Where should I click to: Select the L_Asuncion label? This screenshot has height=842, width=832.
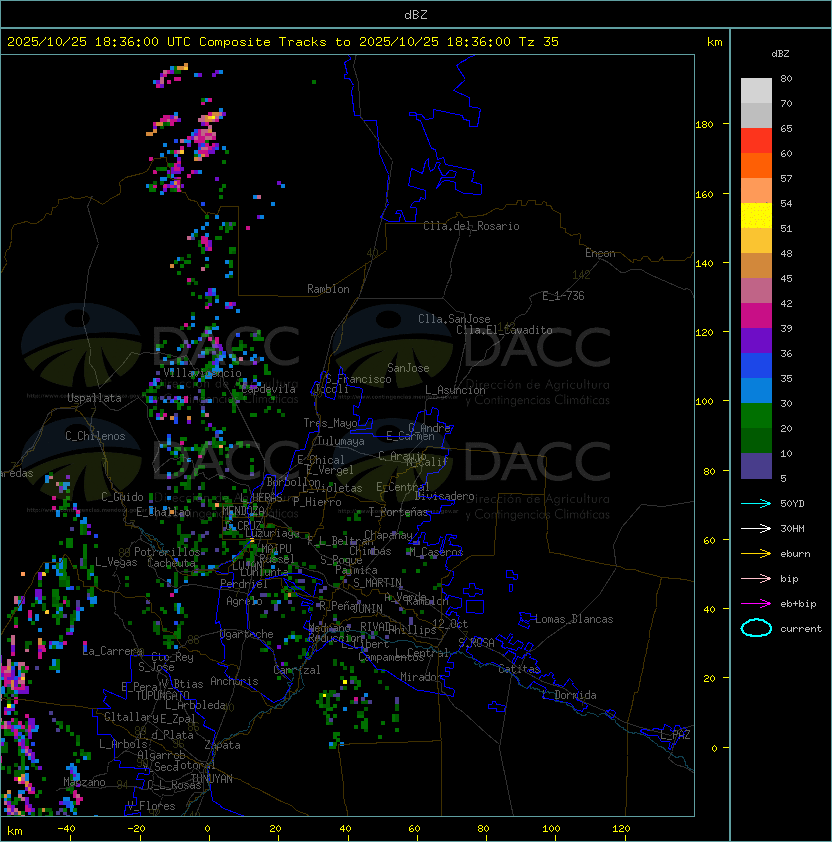(x=455, y=390)
